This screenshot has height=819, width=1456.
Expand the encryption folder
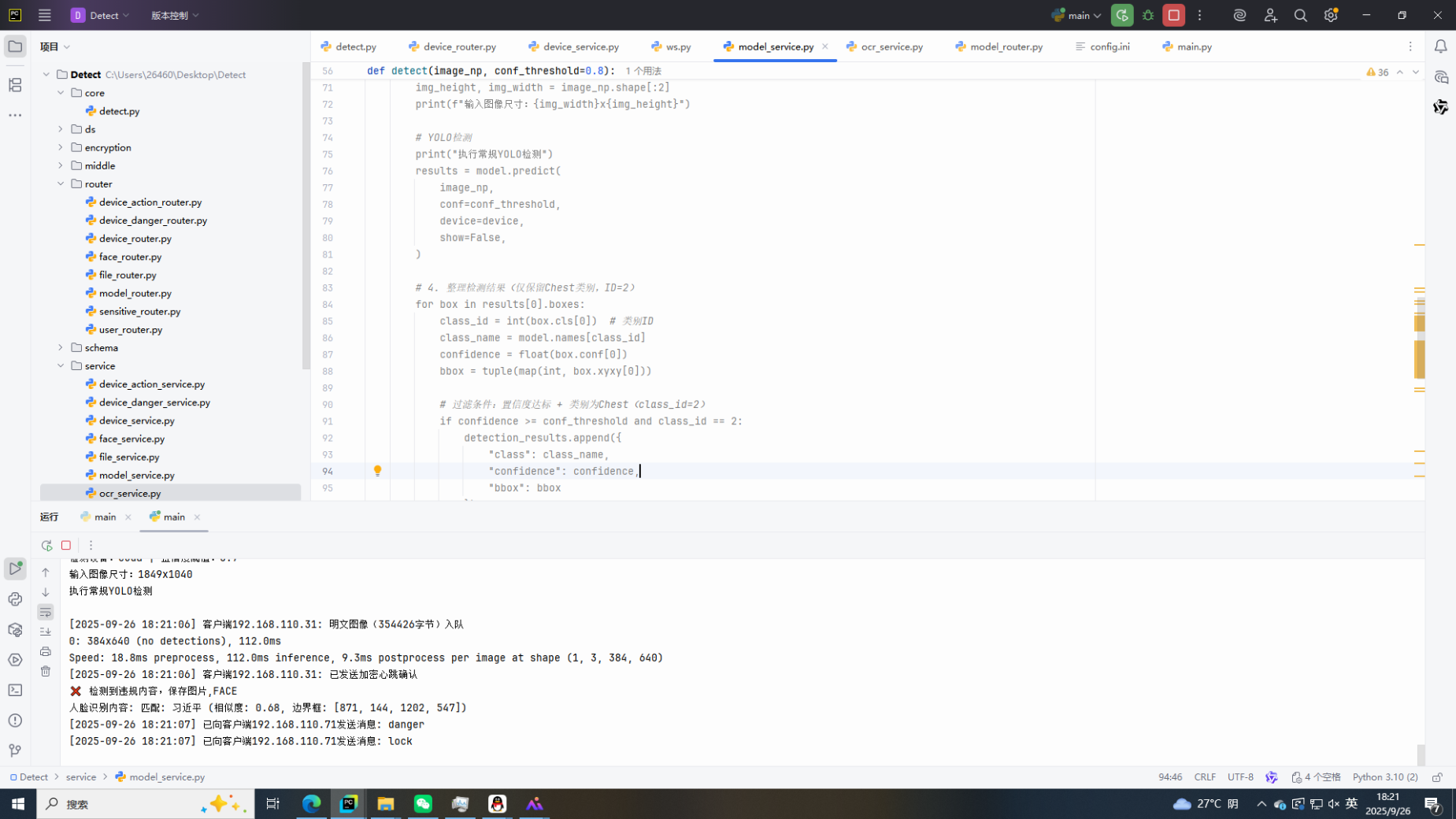click(61, 147)
